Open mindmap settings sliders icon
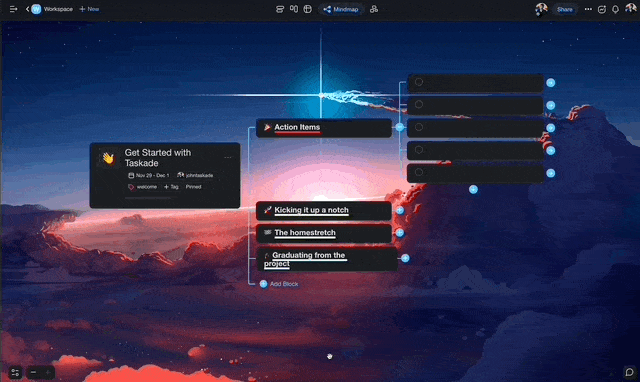 15,372
